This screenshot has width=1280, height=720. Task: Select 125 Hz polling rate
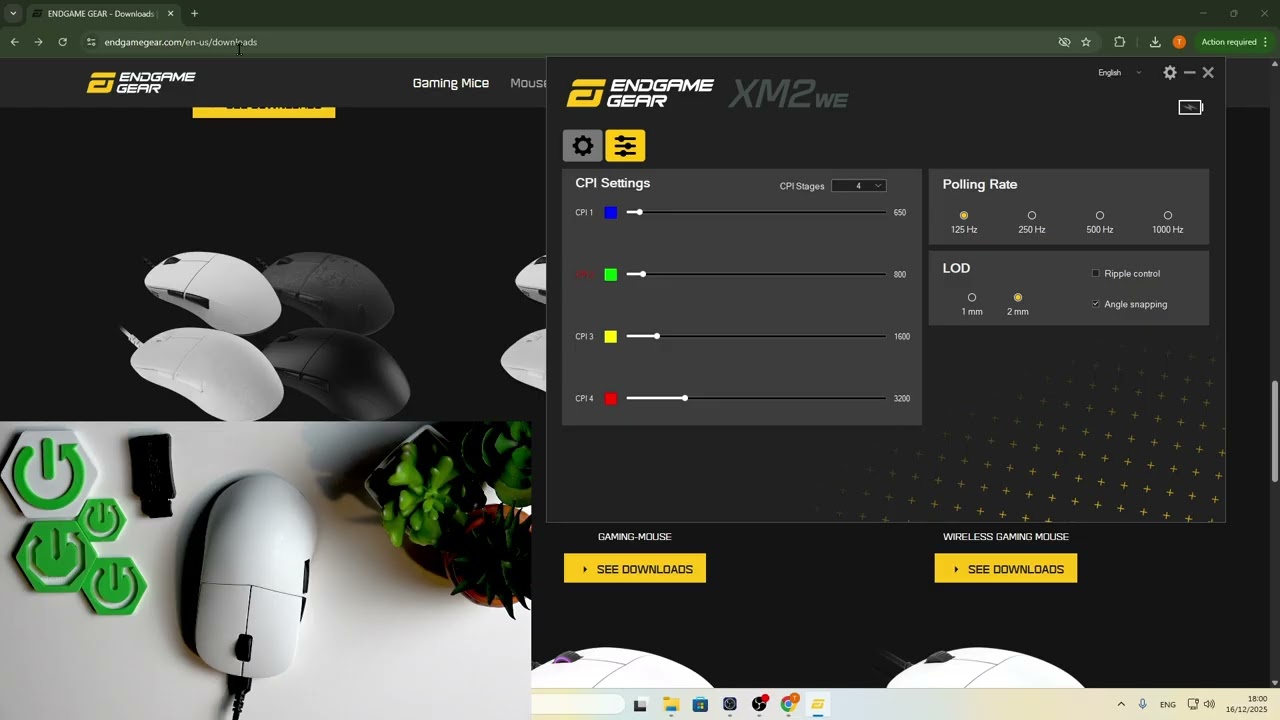(964, 215)
